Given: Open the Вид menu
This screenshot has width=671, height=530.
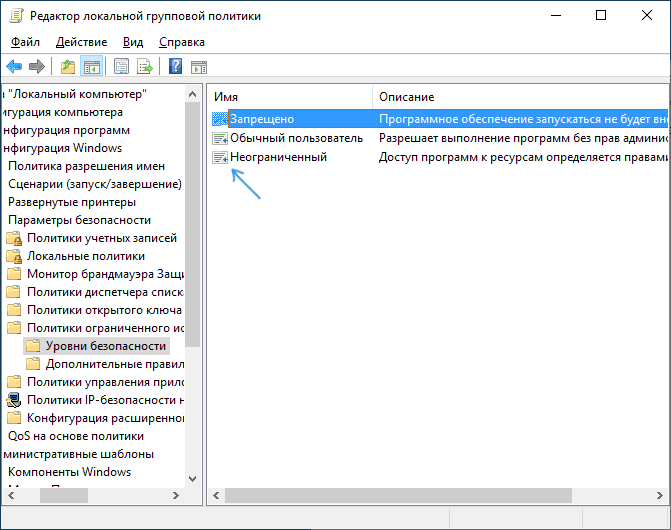Looking at the screenshot, I should 133,42.
